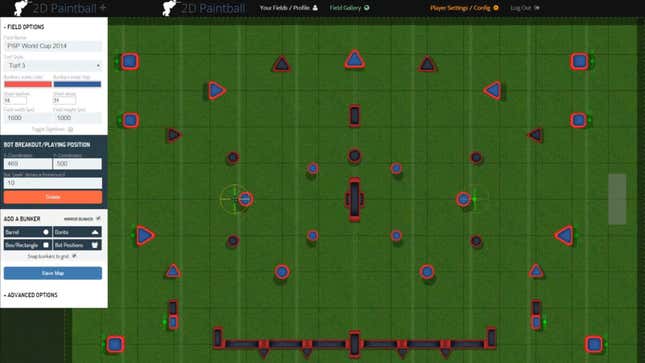Toggle Snap bunkers to grid checkbox
Image resolution: width=645 pixels, height=363 pixels.
click(x=74, y=256)
